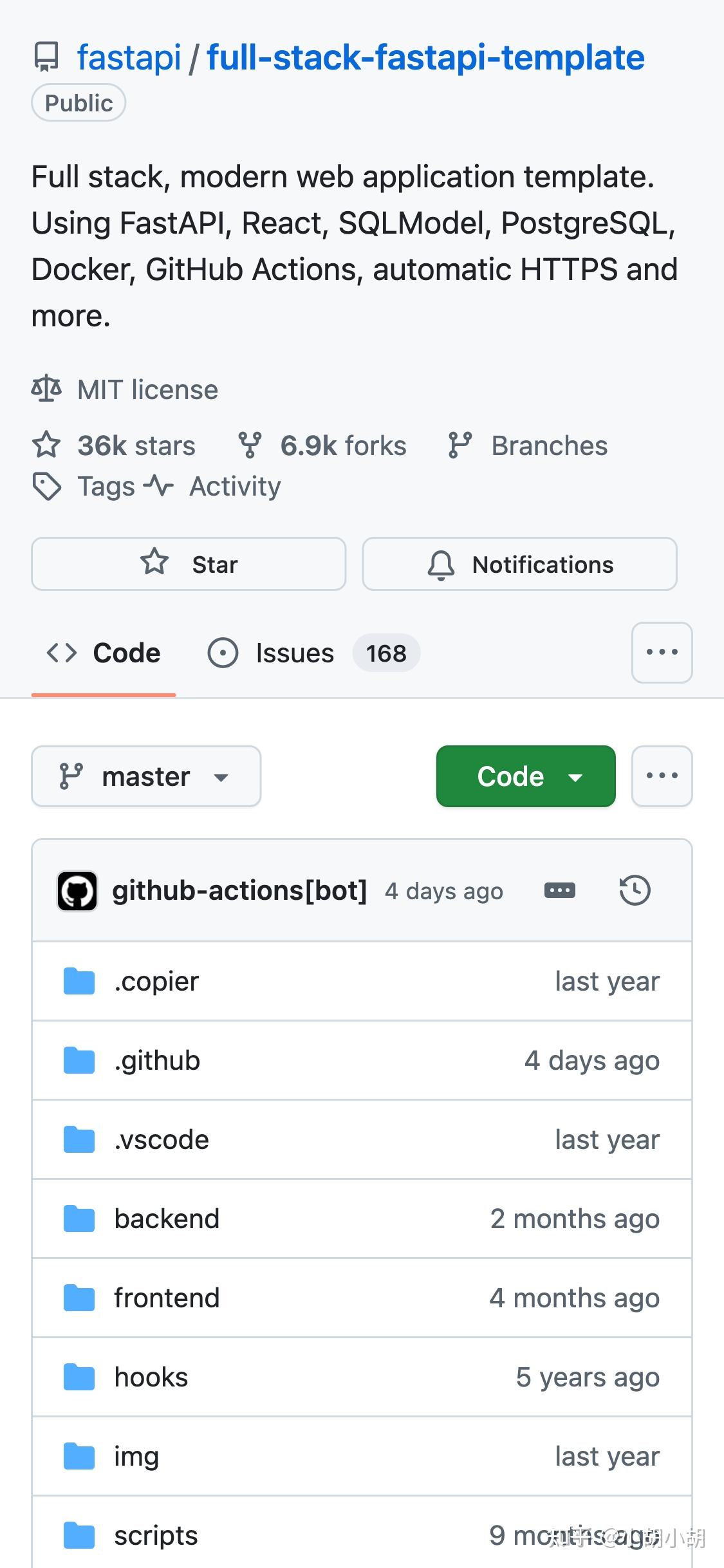Open the backend folder
Viewport: 724px width, 1568px height.
(167, 1219)
